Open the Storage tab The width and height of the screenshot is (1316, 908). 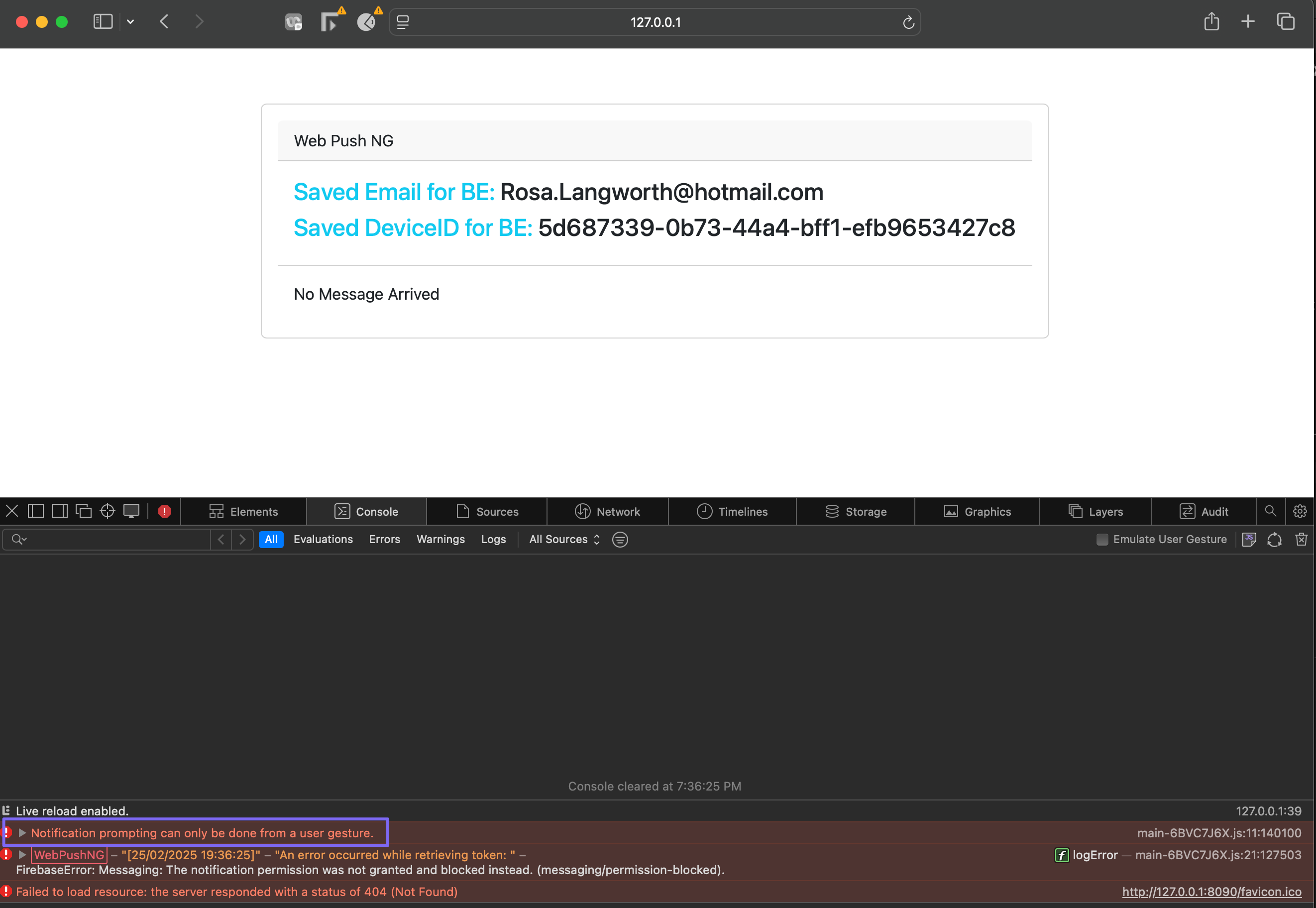(856, 511)
